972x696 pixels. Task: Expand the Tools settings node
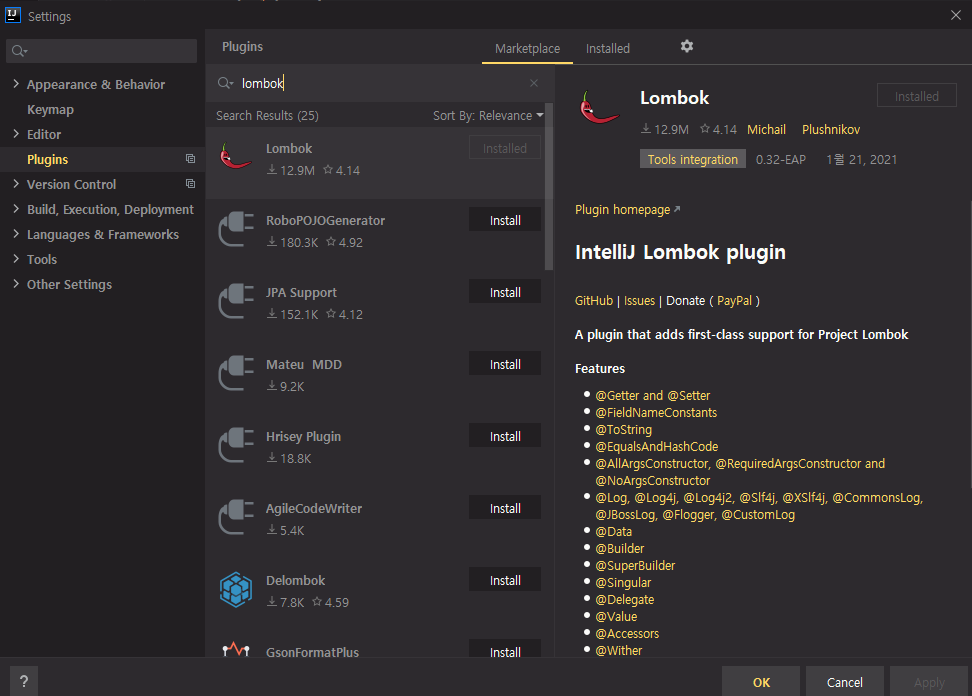[x=16, y=258]
